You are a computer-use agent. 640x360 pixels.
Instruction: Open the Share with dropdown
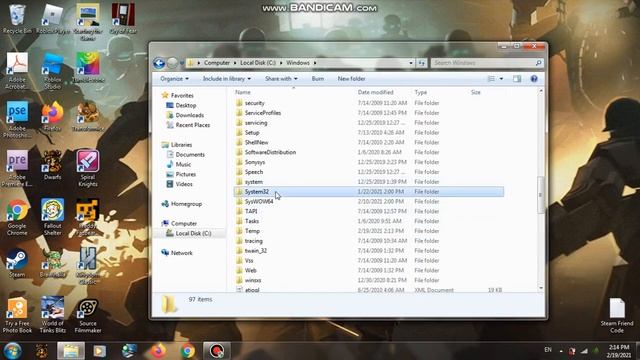281,79
